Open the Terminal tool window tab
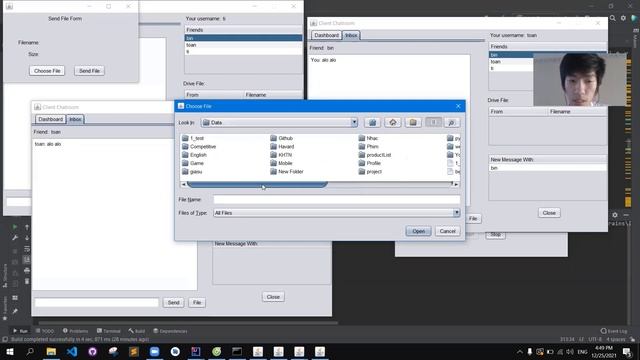 (109, 331)
